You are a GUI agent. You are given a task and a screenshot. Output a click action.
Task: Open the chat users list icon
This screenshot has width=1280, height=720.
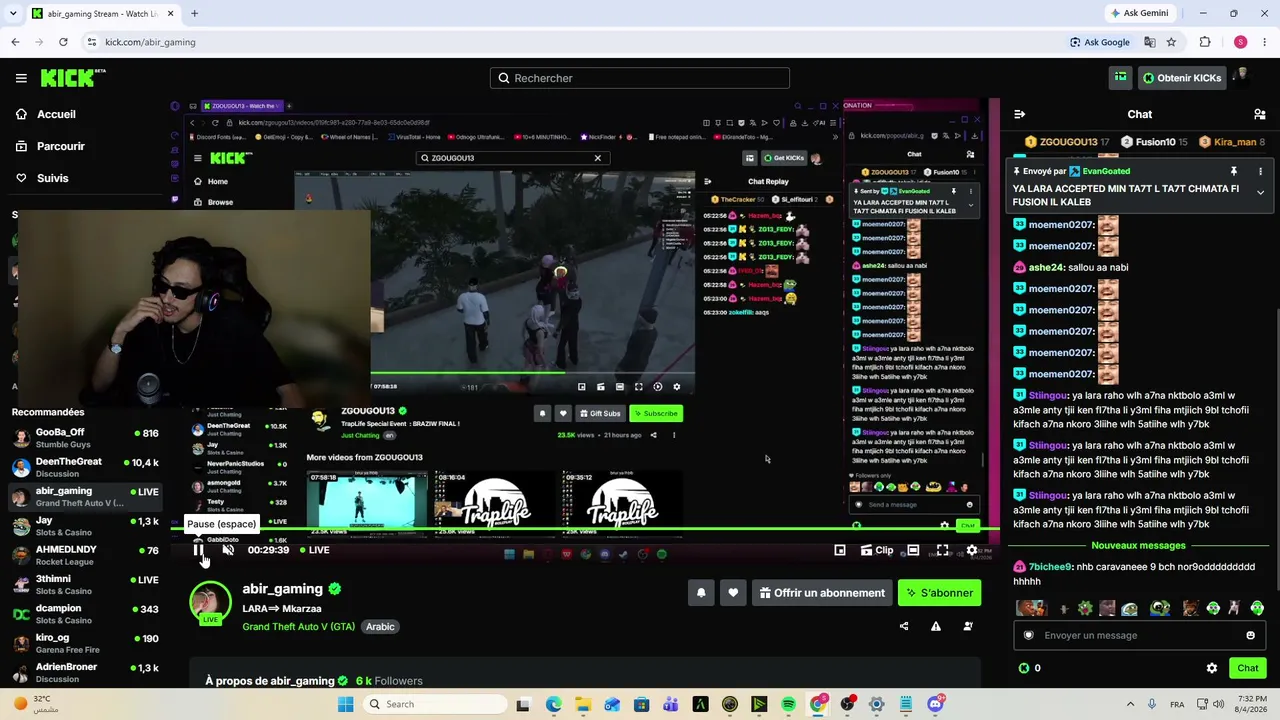point(1260,114)
